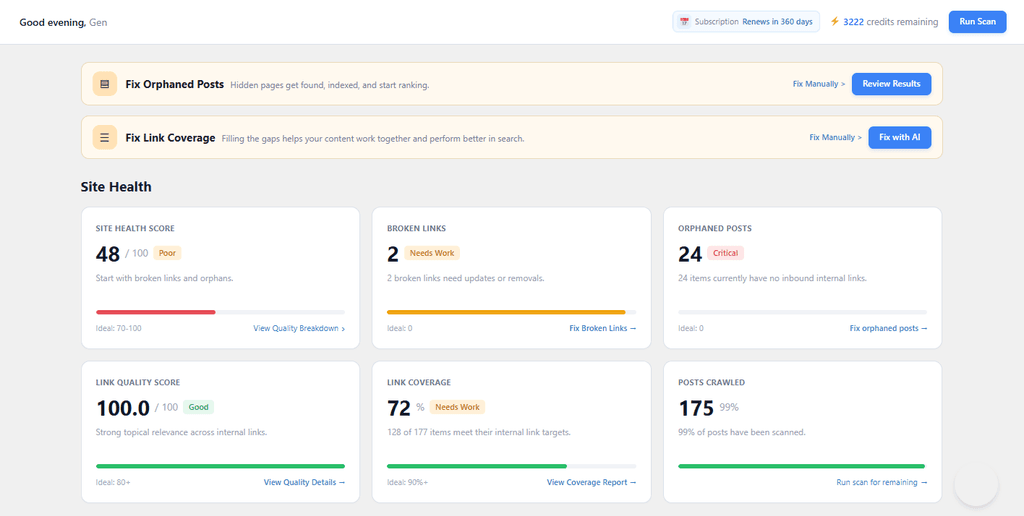Click the Run Scan button
The height and width of the screenshot is (516, 1024).
[x=977, y=22]
